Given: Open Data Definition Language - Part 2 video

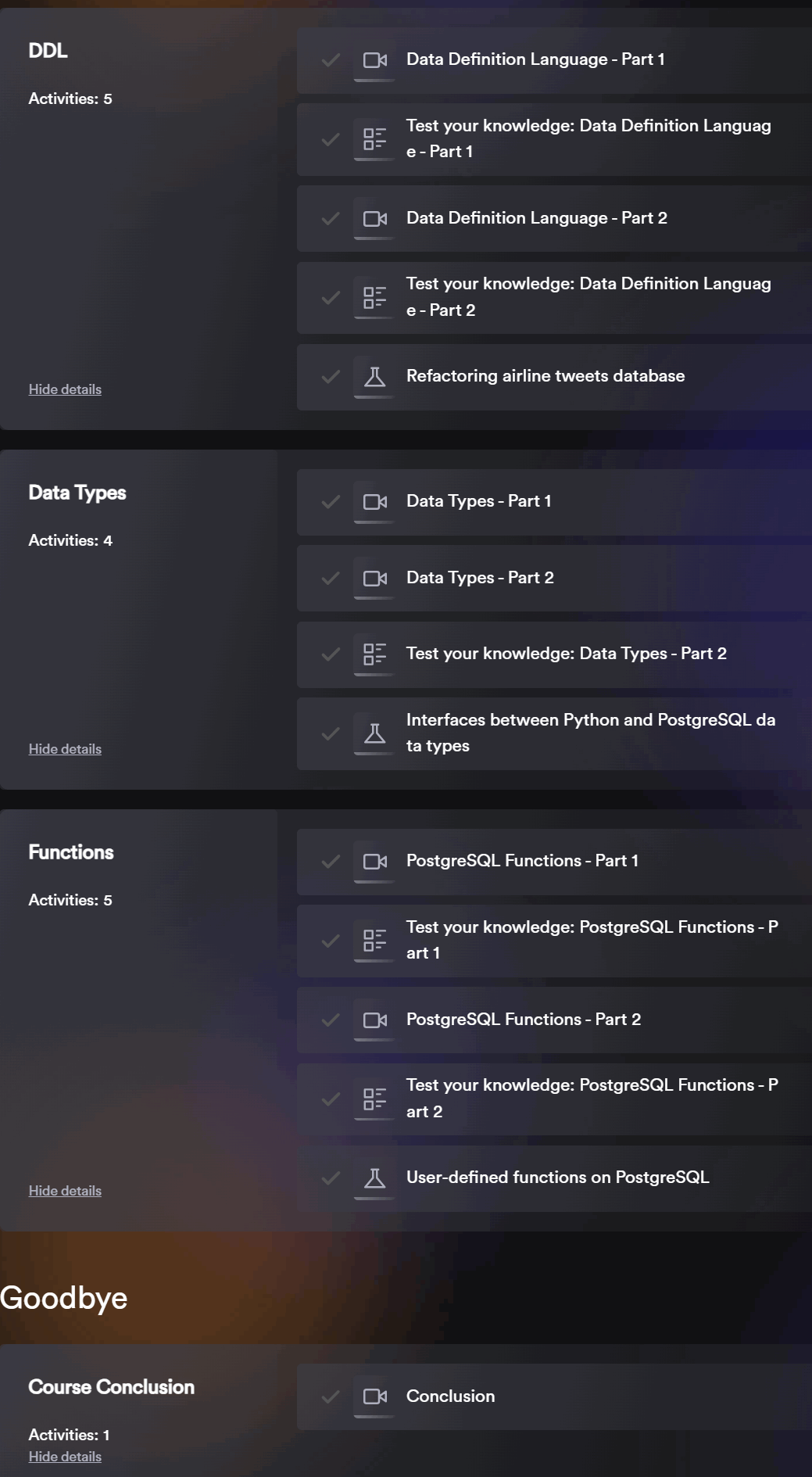Looking at the screenshot, I should click(554, 219).
